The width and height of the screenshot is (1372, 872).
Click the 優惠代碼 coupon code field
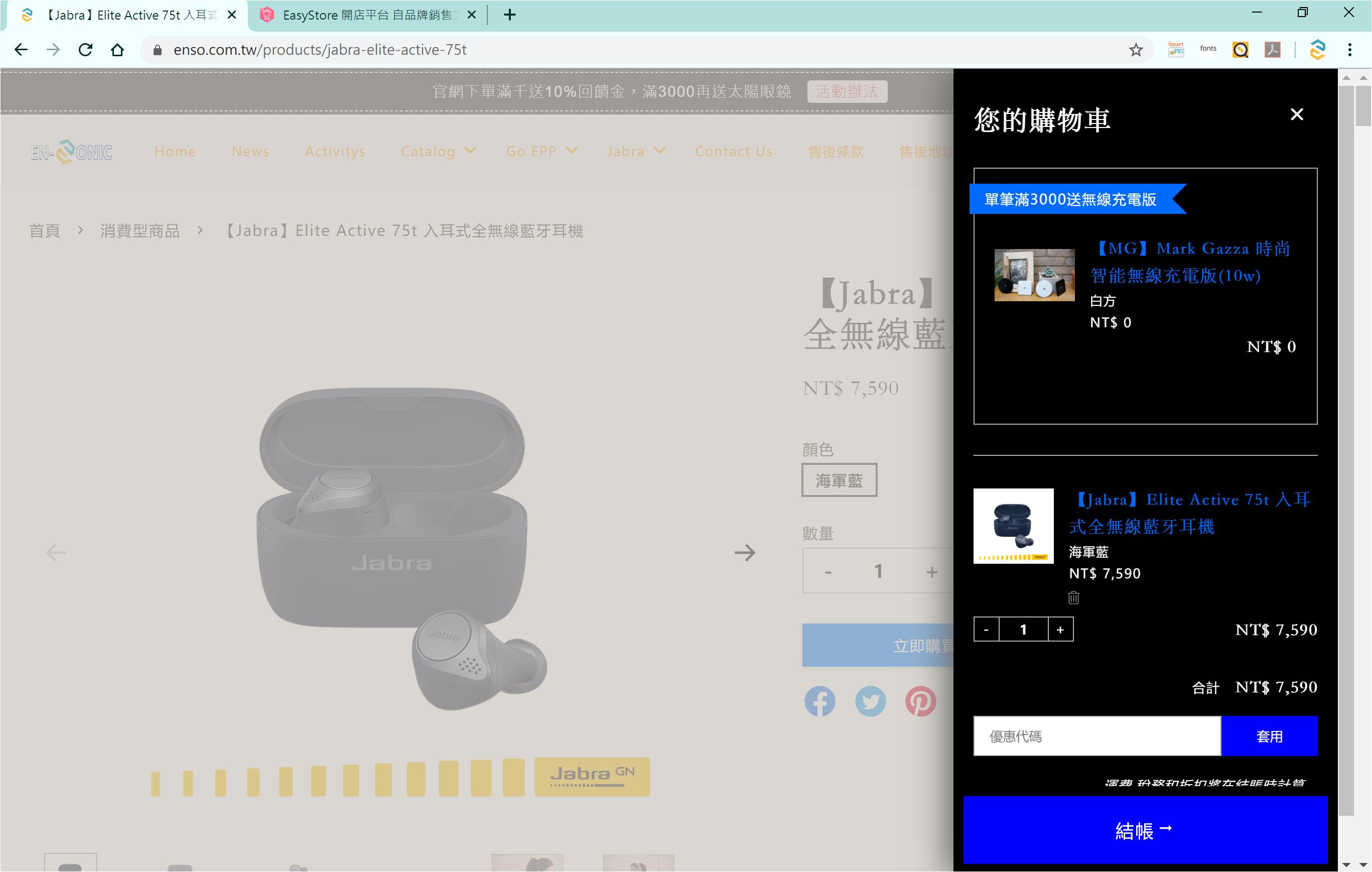pyautogui.click(x=1097, y=736)
